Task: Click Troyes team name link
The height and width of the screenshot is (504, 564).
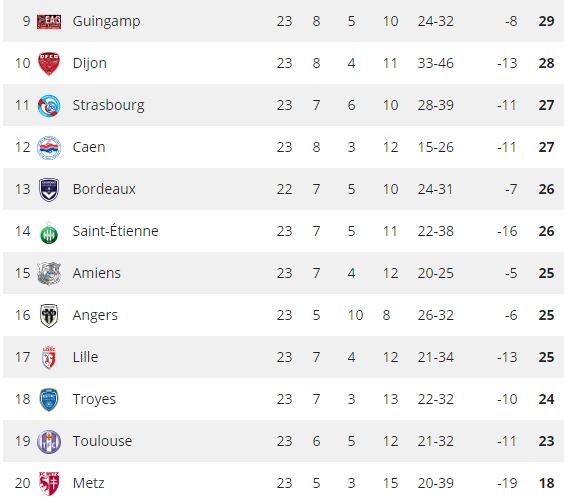Action: [94, 400]
